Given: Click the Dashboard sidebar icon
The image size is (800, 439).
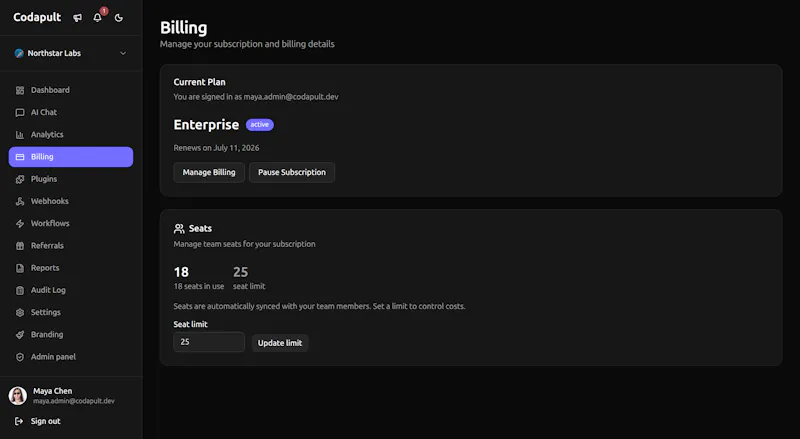Looking at the screenshot, I should (x=20, y=90).
